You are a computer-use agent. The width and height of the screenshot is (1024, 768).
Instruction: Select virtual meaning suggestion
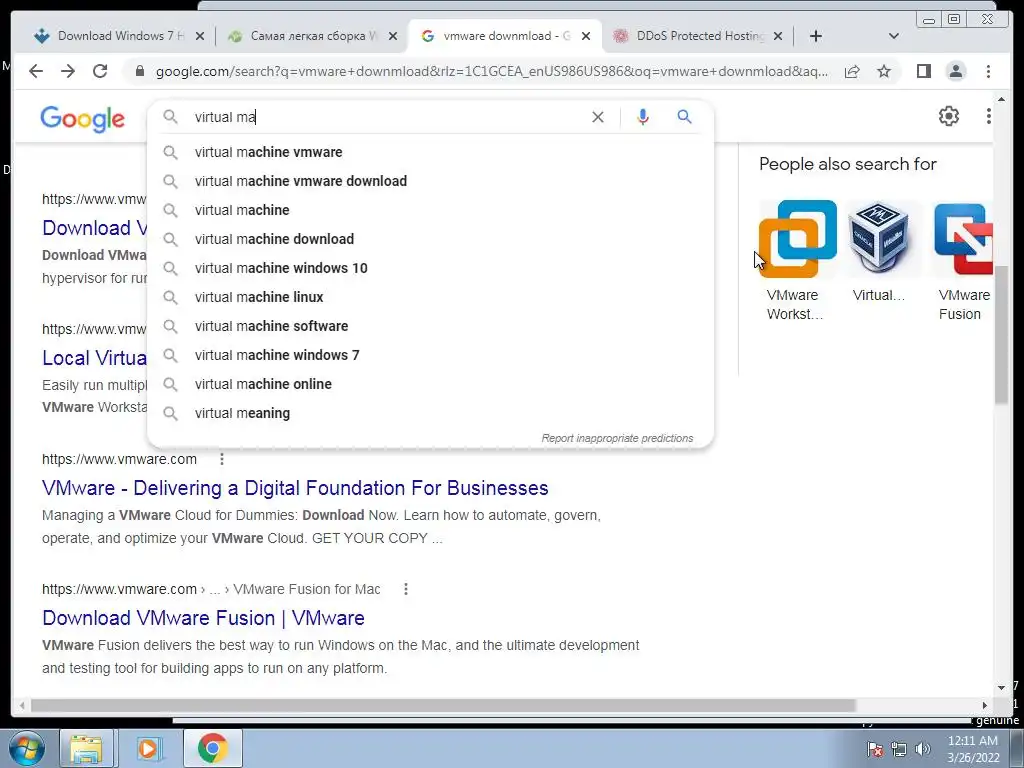(x=431, y=413)
